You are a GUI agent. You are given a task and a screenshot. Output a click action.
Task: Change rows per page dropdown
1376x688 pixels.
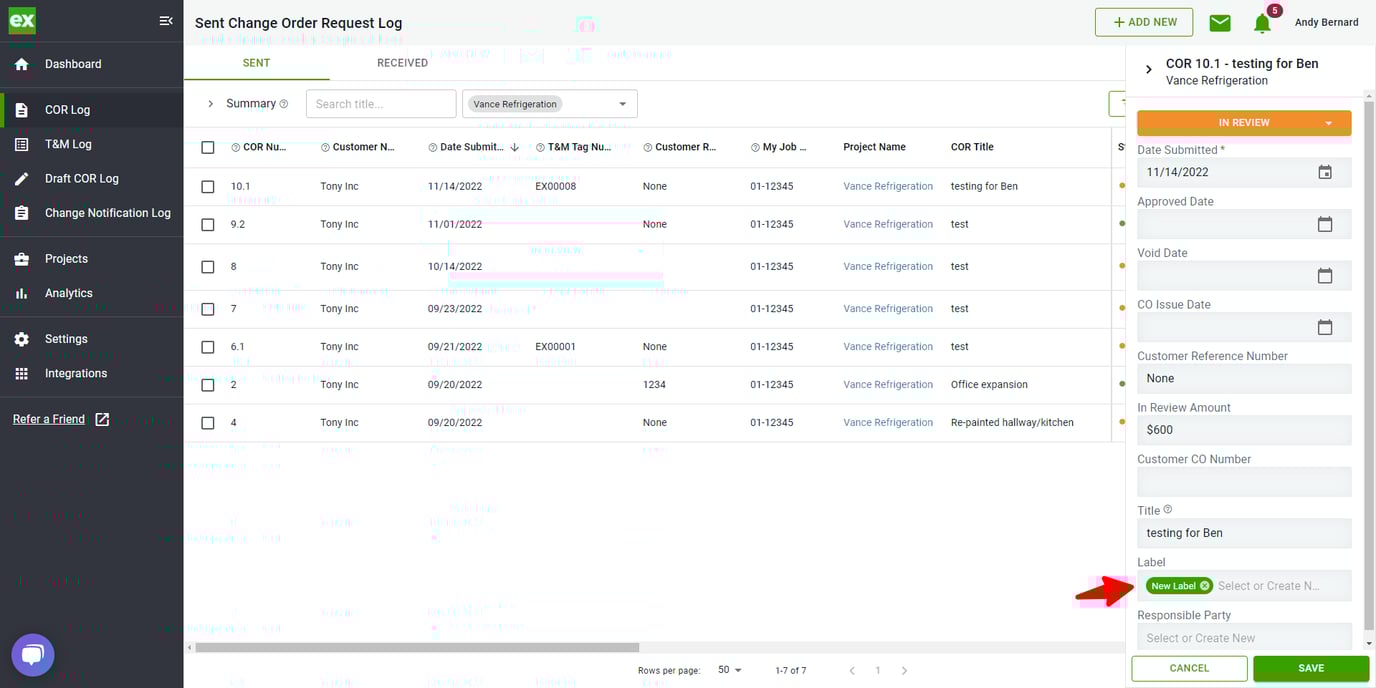coord(730,670)
